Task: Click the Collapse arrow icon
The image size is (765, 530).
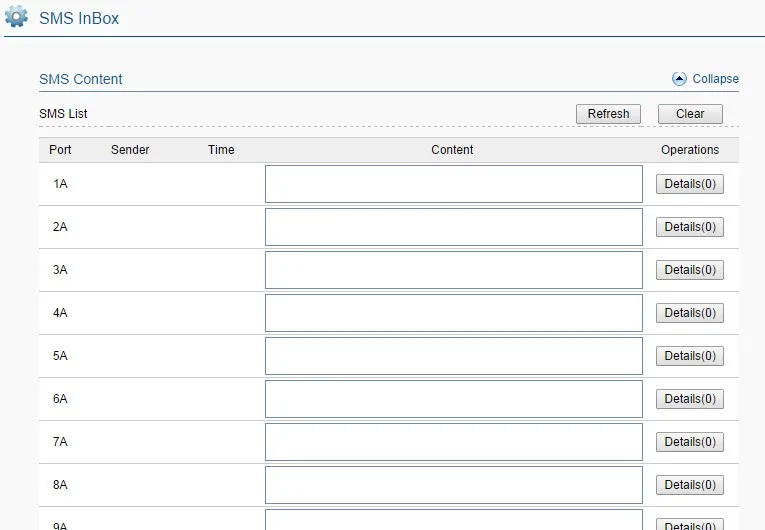Action: point(680,79)
